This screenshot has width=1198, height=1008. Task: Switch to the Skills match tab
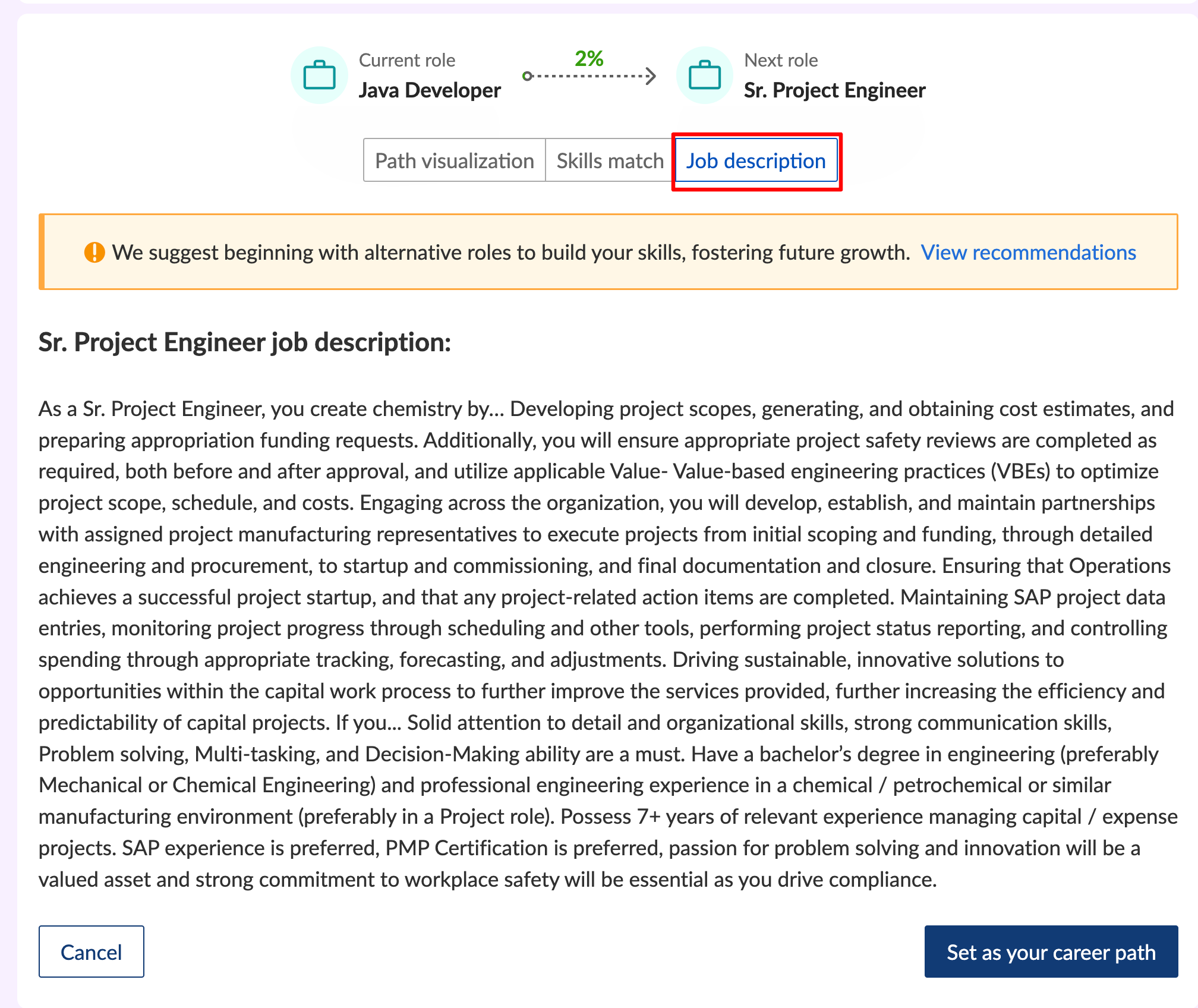click(x=610, y=160)
